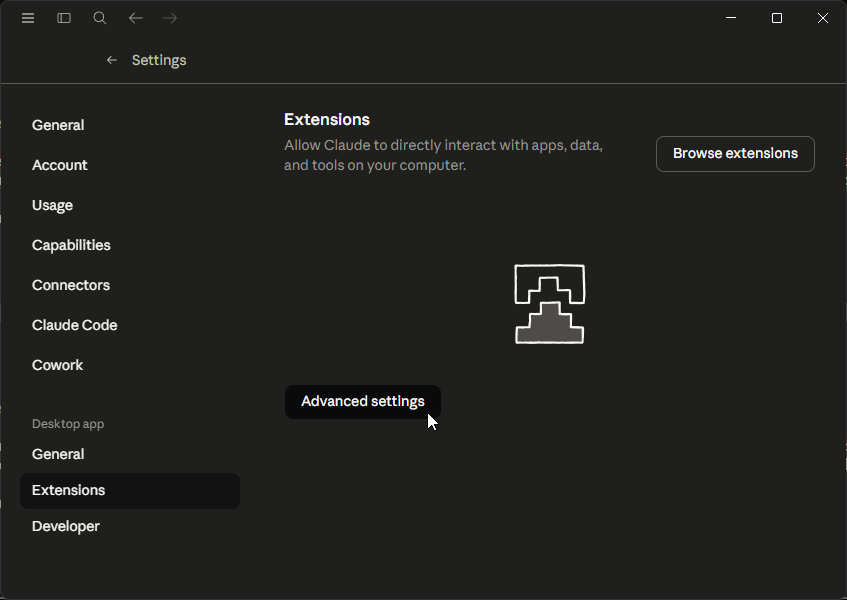Screen dimensions: 847x600
Task: Click the forward navigation arrow icon
Action: (x=170, y=17)
